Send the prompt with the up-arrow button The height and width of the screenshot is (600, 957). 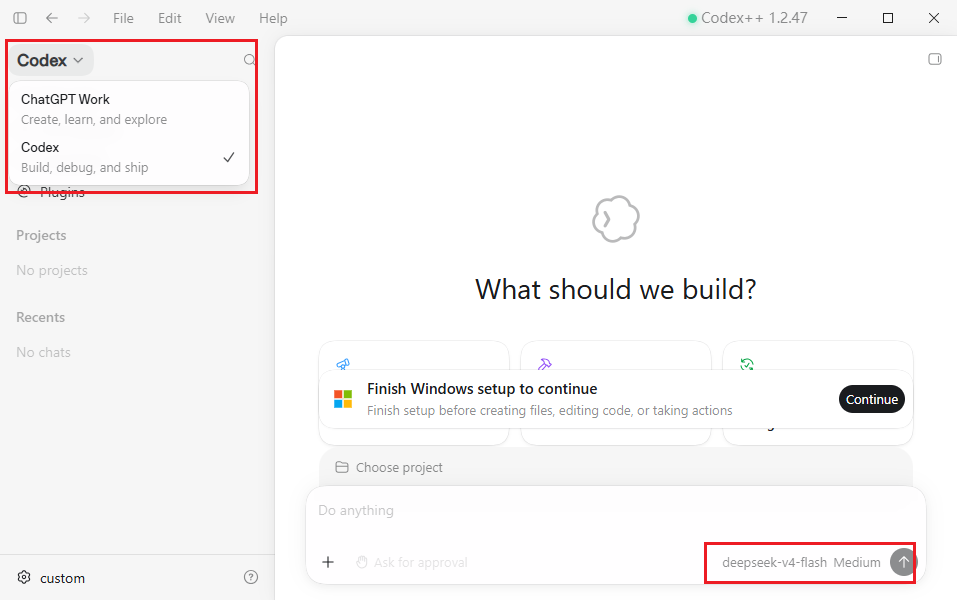[903, 562]
